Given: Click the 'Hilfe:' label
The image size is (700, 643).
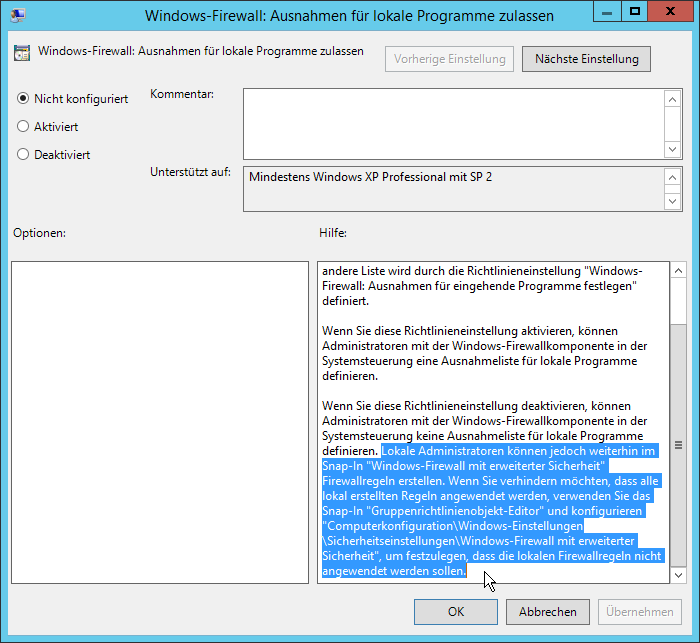Looking at the screenshot, I should coord(333,233).
